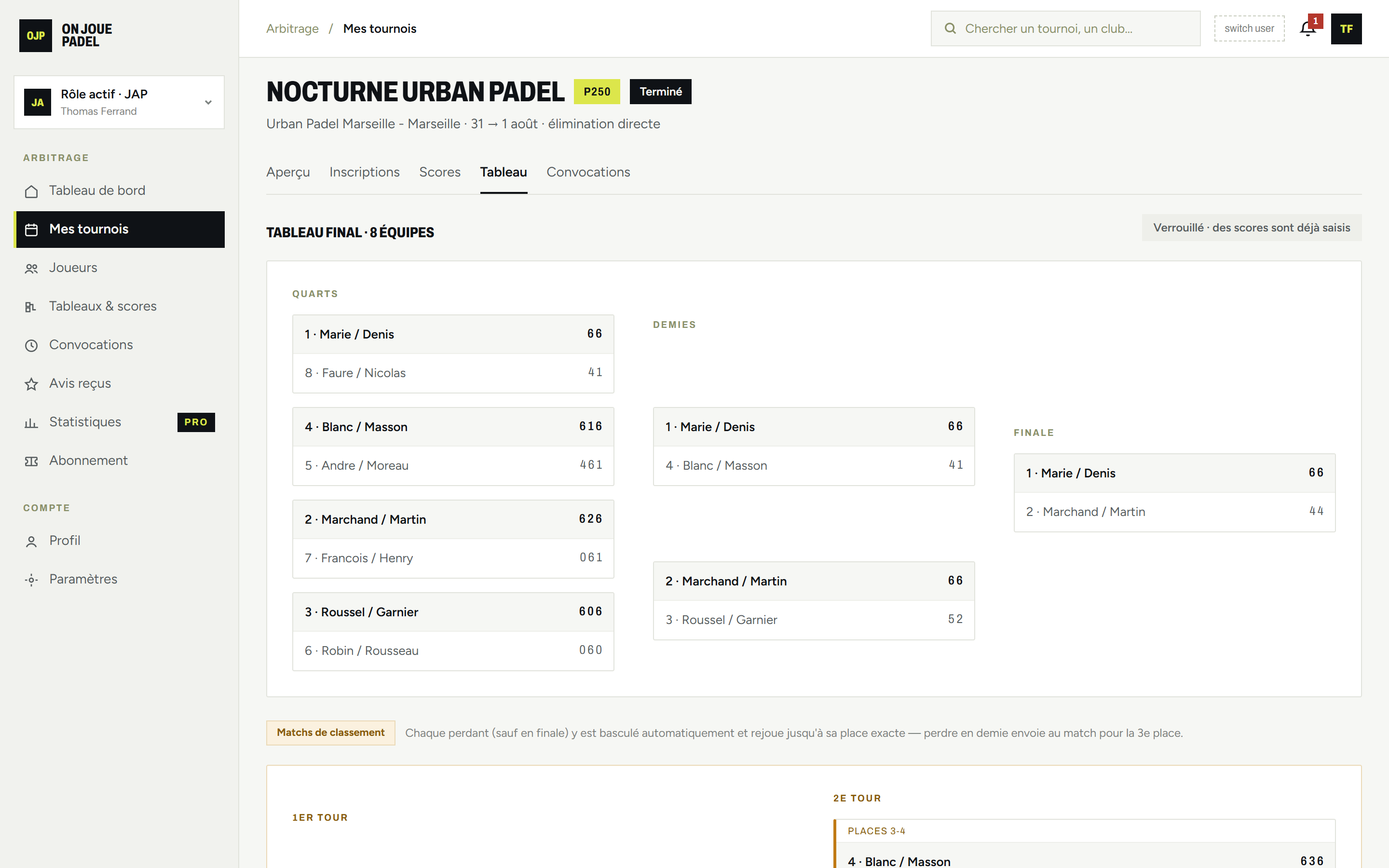Open Mes tournois in sidebar

pos(120,229)
